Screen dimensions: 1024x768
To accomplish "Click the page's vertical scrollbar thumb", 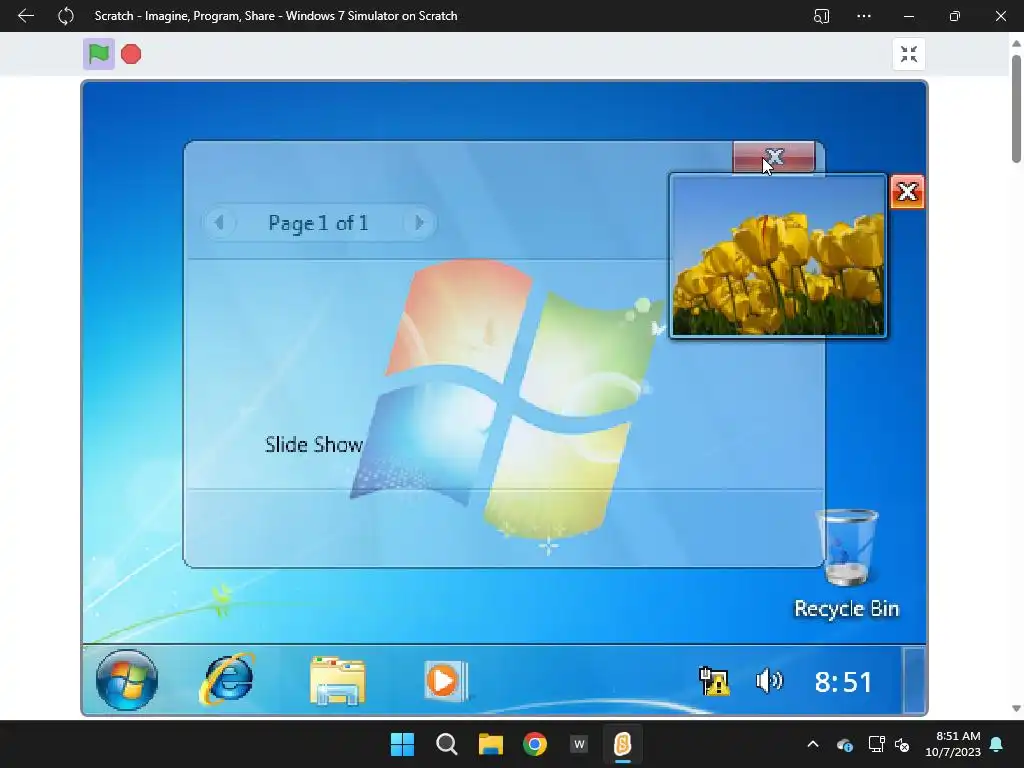I will pos(1016,108).
